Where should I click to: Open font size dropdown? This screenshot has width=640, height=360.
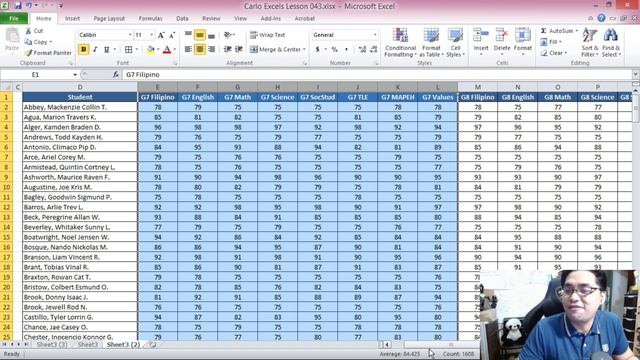(151, 35)
